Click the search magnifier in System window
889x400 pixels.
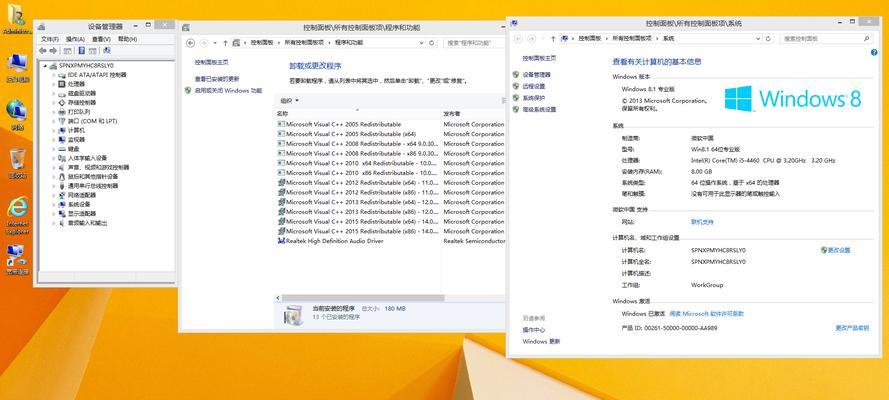pos(866,39)
